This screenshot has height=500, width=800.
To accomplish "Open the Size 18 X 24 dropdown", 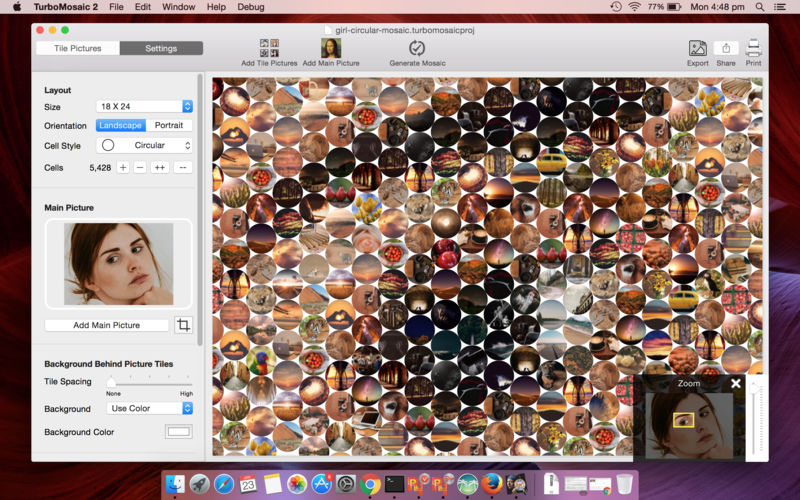I will pos(144,106).
